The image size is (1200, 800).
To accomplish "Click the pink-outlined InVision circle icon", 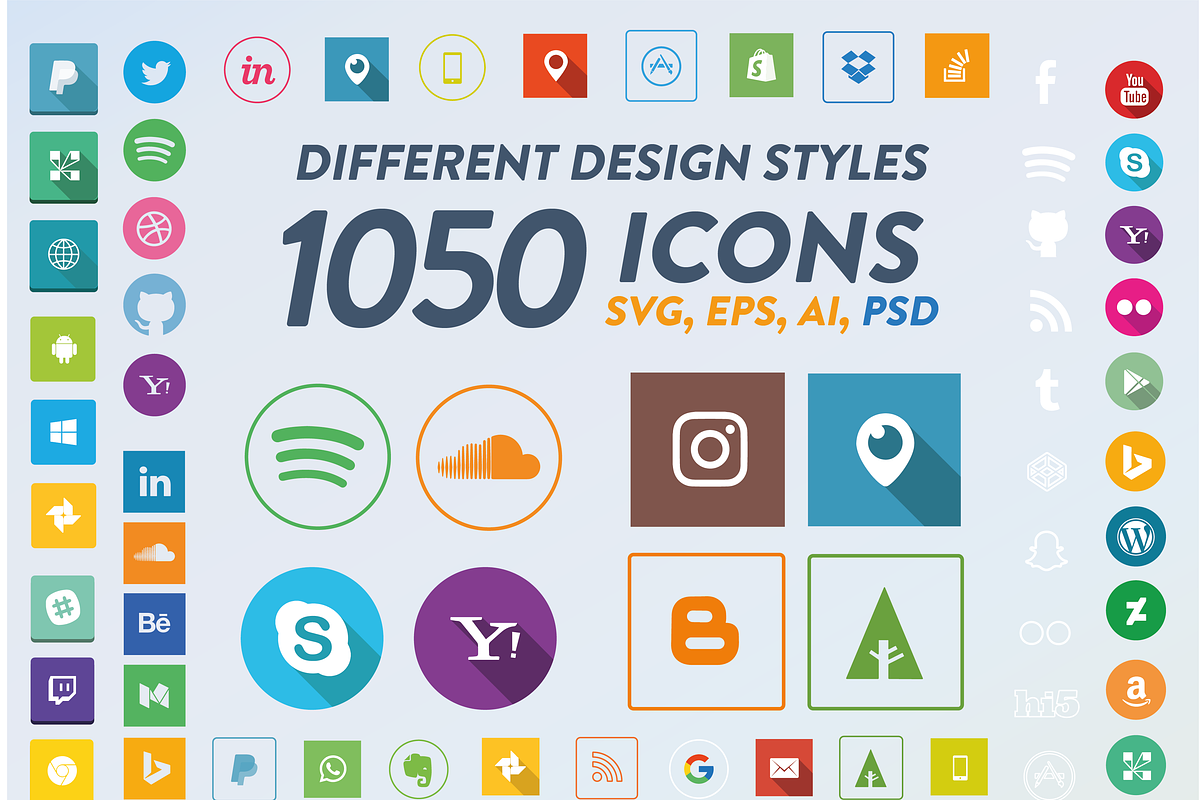I will [x=257, y=70].
